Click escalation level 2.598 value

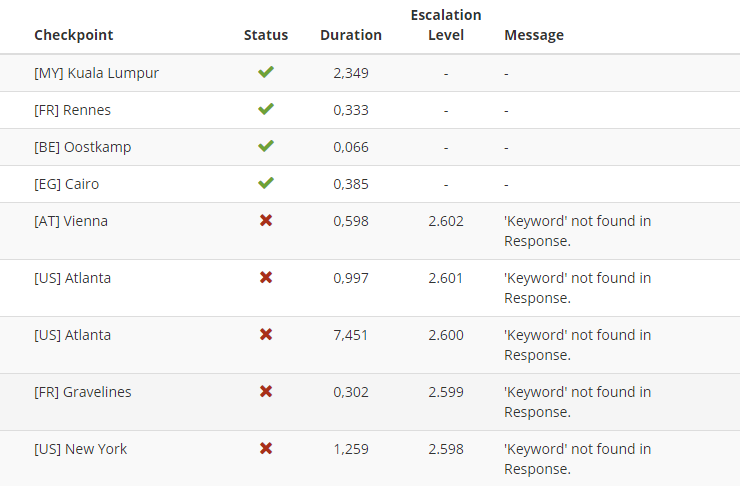point(446,449)
